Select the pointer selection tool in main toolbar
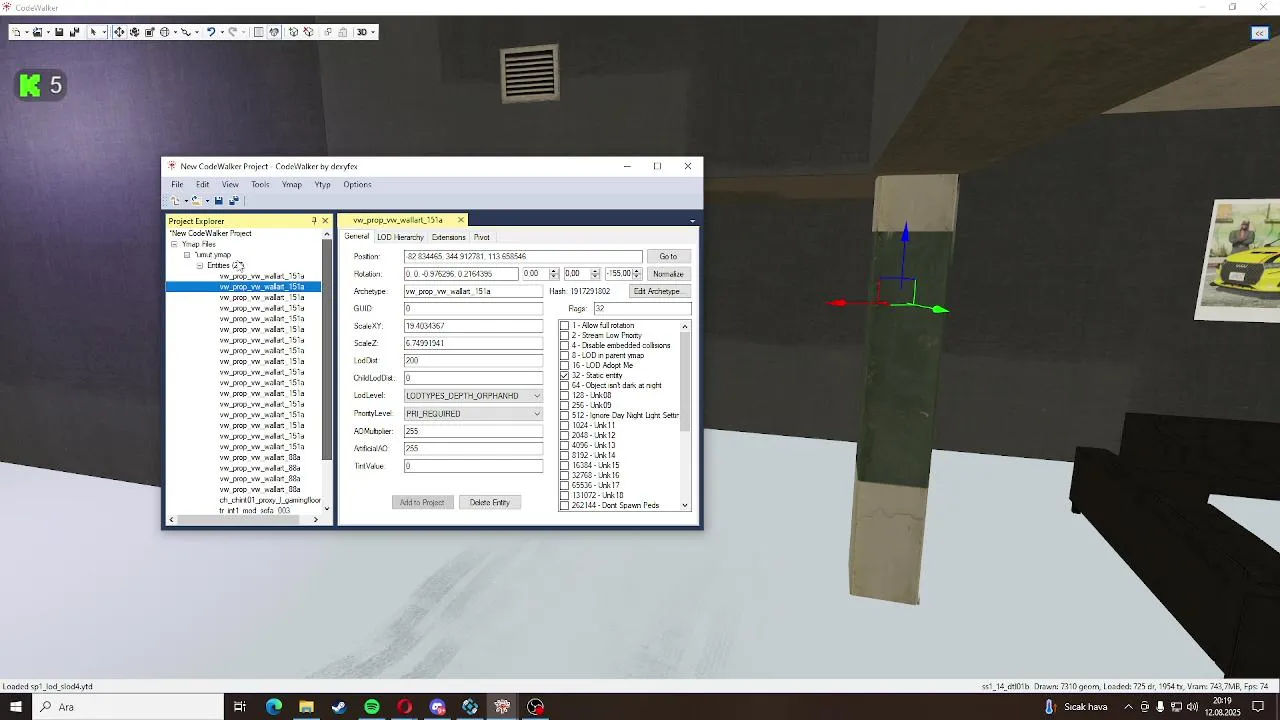1280x720 pixels. [94, 32]
